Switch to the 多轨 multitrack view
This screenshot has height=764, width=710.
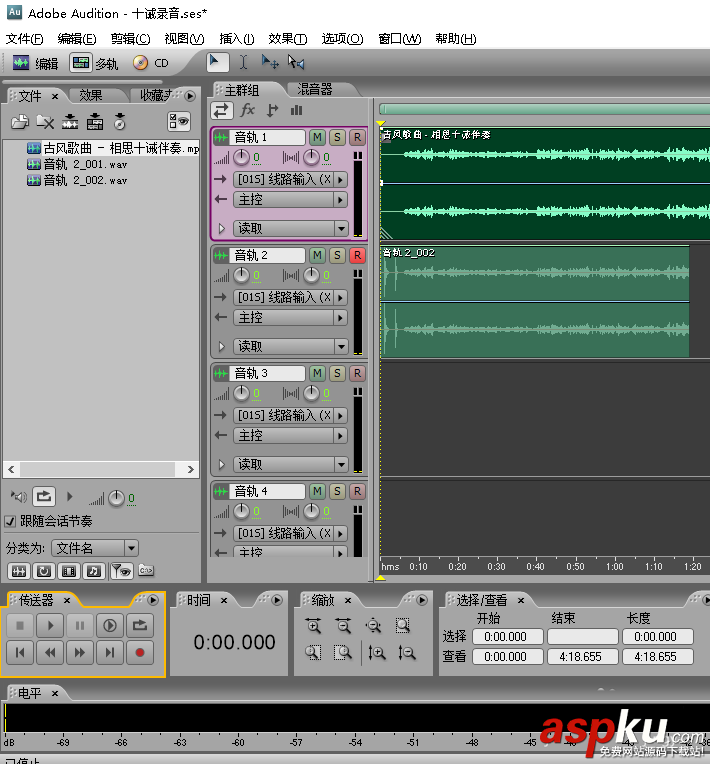pos(94,63)
